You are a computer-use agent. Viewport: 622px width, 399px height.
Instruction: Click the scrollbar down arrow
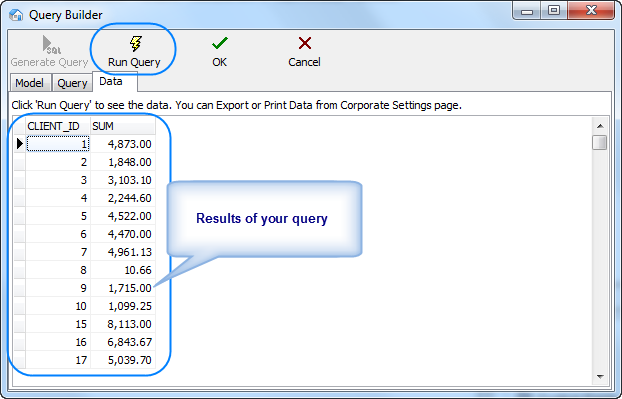click(x=600, y=376)
